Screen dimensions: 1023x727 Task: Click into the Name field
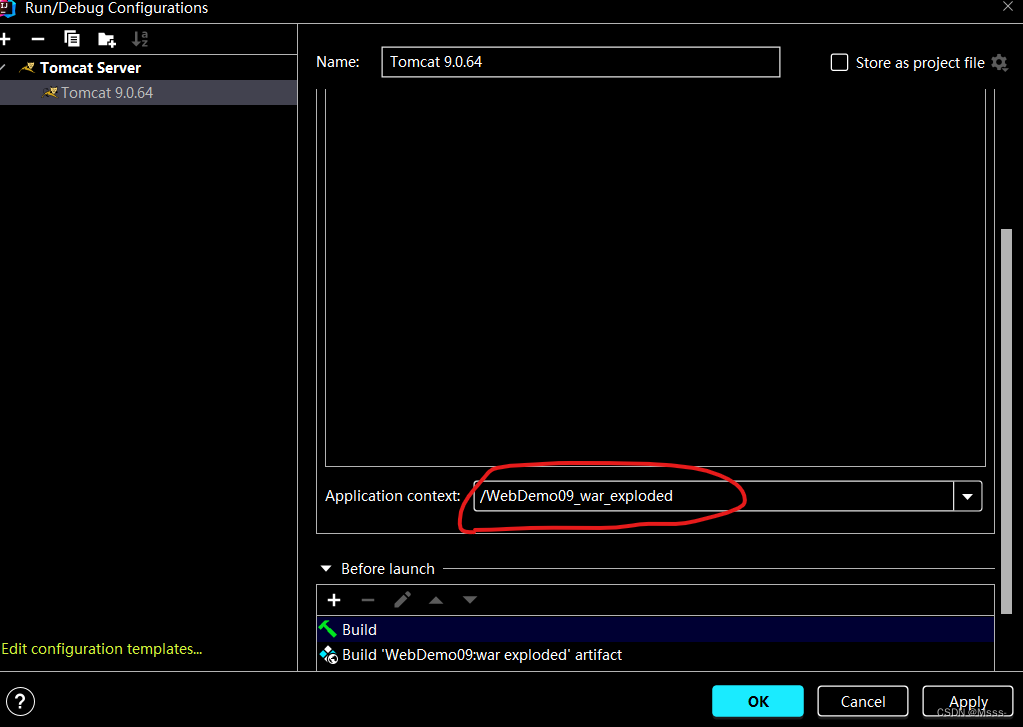point(581,62)
